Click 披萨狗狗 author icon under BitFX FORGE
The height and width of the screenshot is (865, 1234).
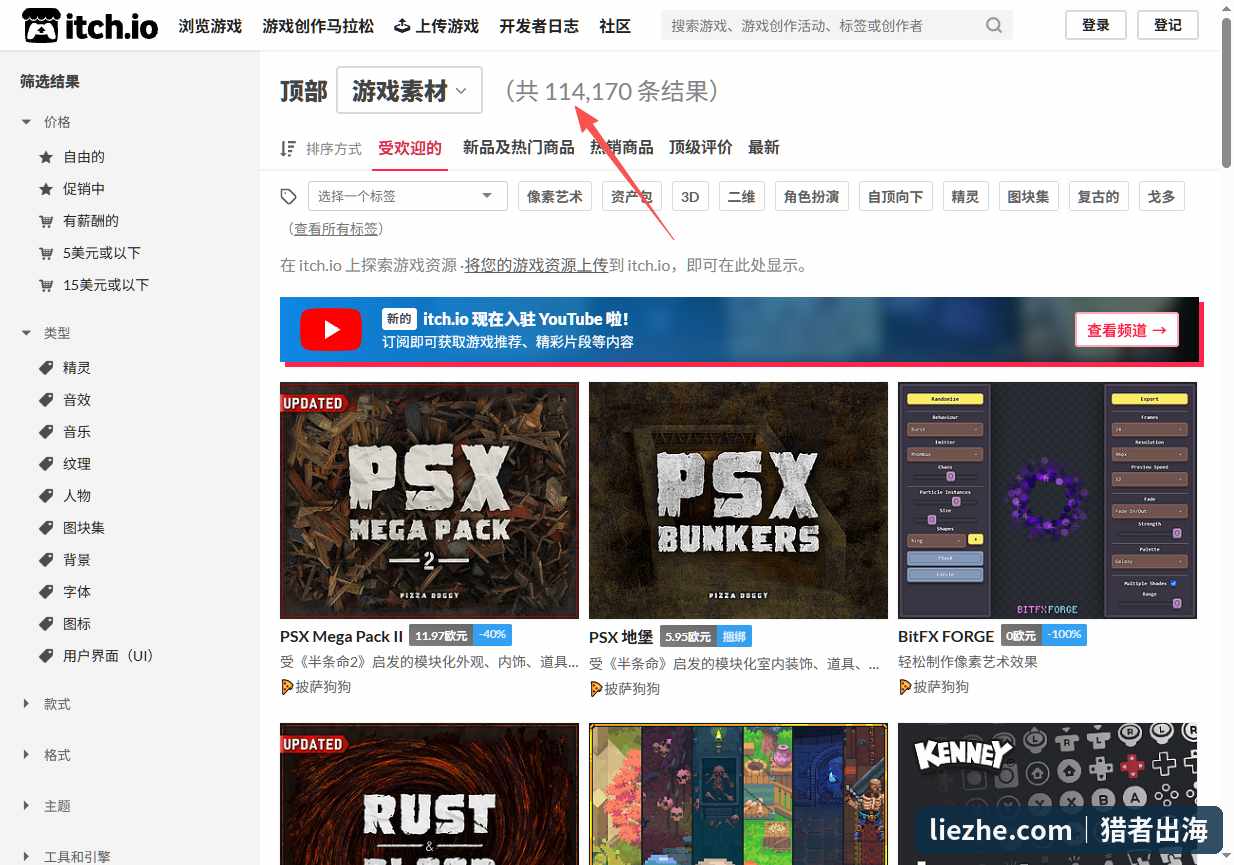[905, 687]
